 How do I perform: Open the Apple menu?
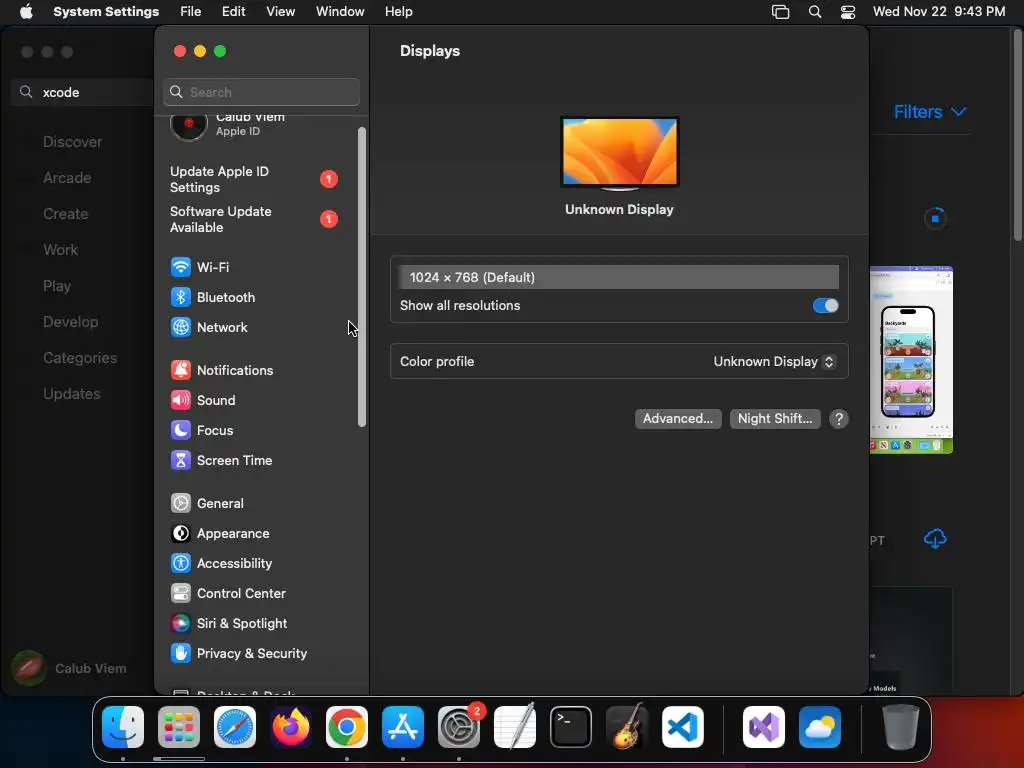pos(26,12)
